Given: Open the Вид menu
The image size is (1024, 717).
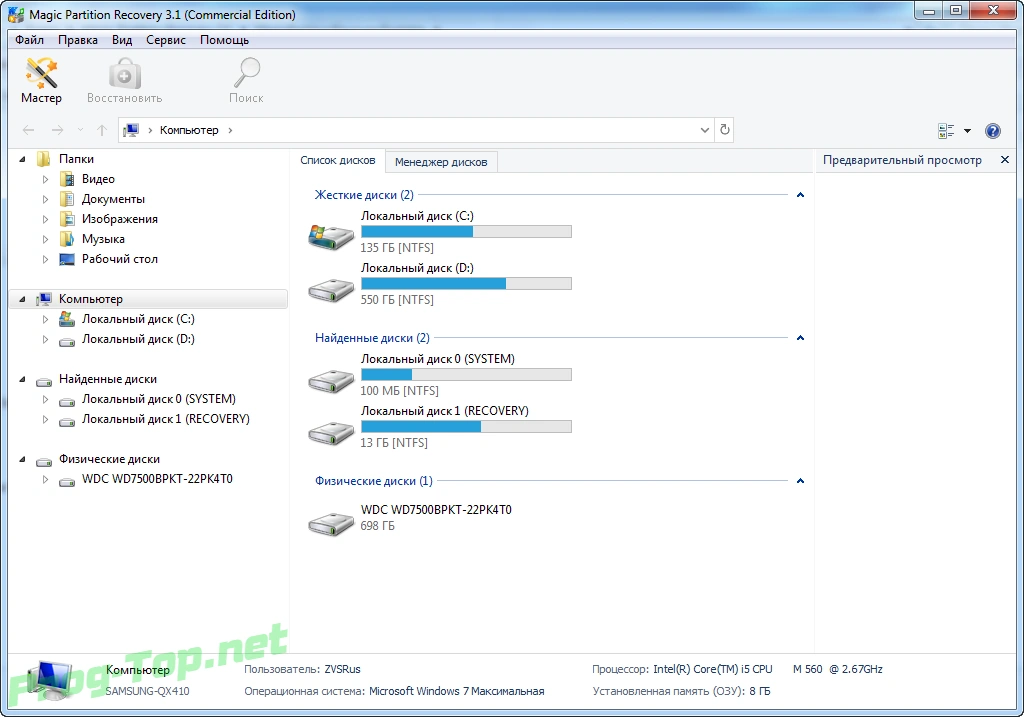Looking at the screenshot, I should click(121, 40).
